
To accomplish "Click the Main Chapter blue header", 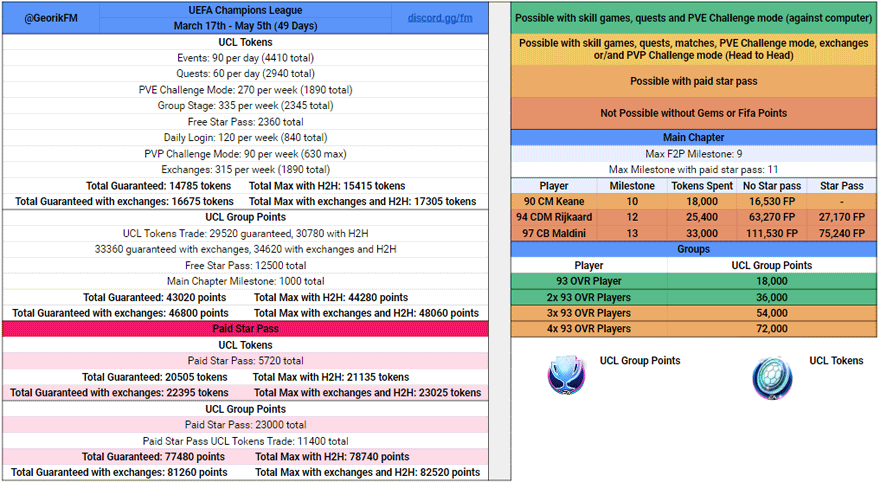I will [694, 137].
